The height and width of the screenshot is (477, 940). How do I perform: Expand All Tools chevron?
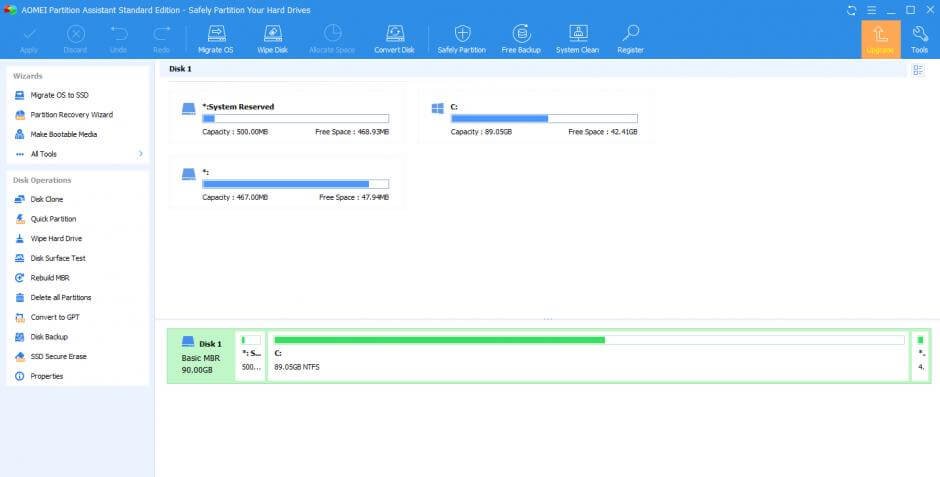141,154
